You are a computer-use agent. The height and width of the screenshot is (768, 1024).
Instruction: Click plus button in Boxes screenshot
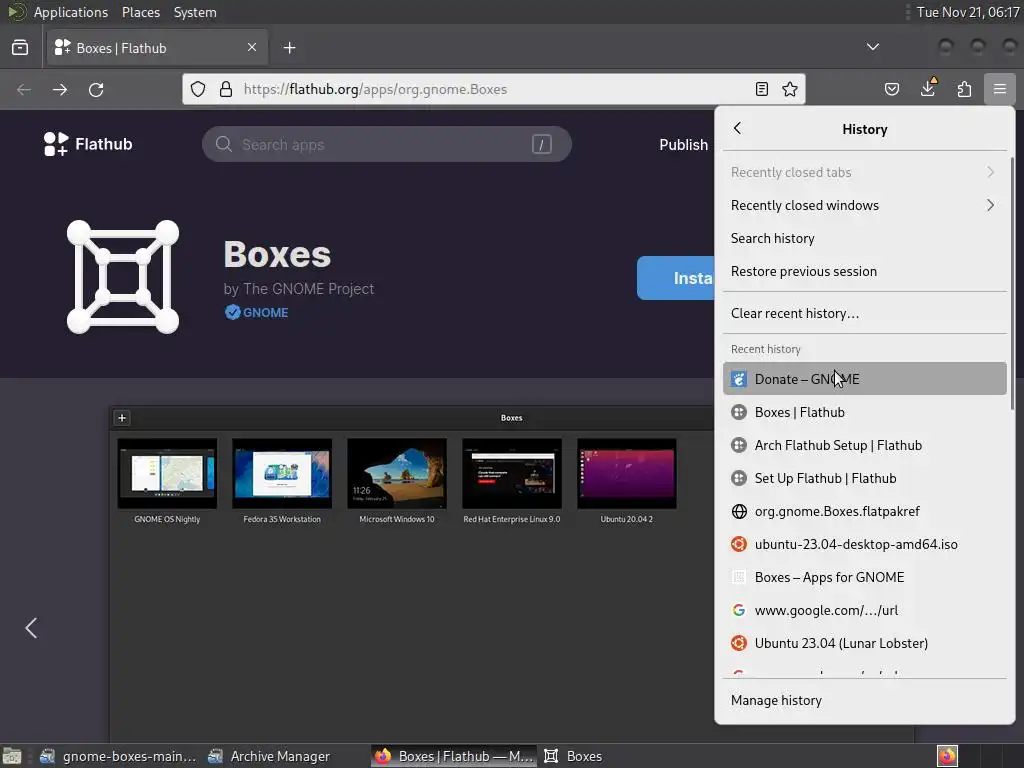(x=122, y=418)
